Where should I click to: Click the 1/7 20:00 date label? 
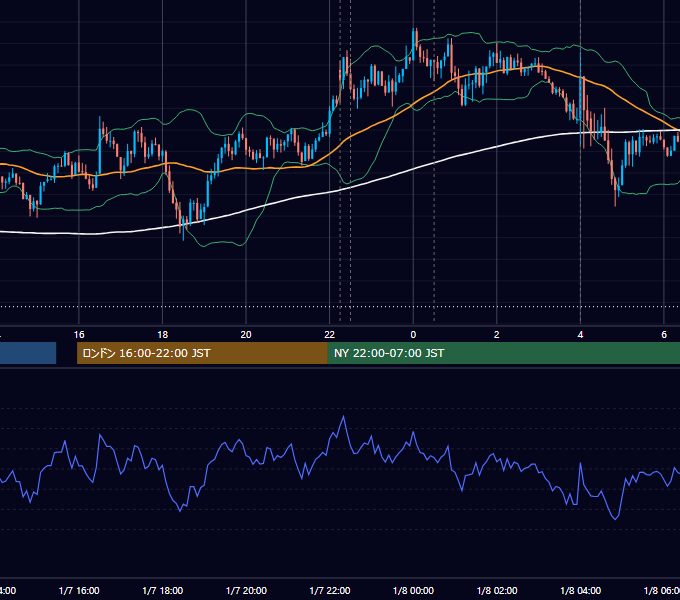[246, 590]
